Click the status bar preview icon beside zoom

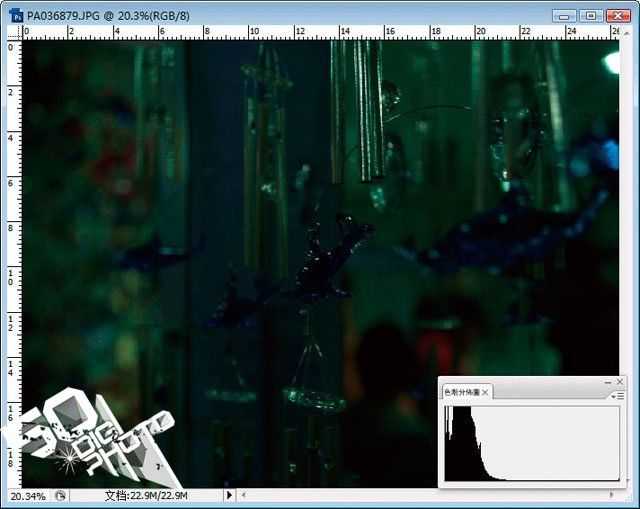click(x=60, y=496)
